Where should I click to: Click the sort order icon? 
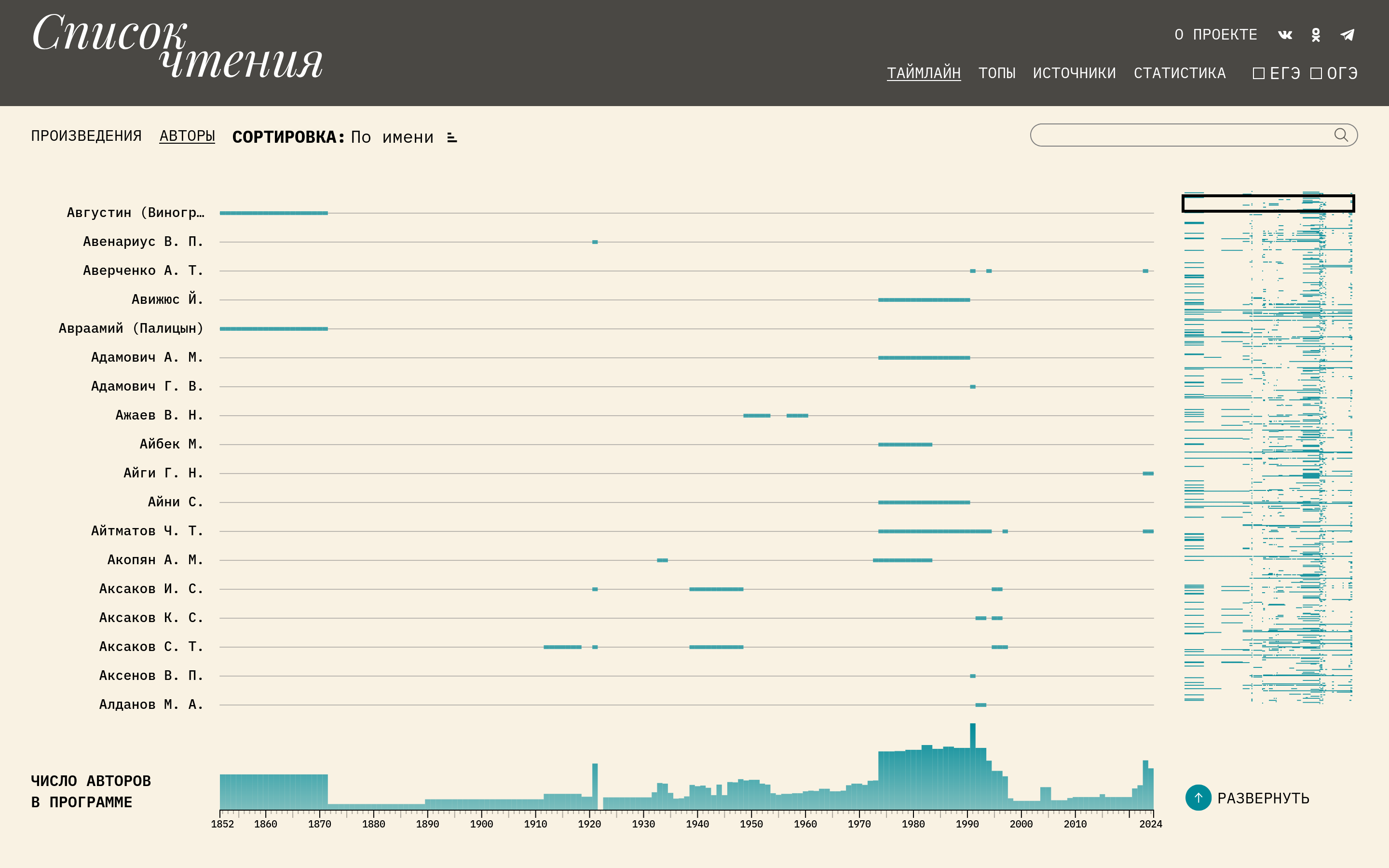452,137
